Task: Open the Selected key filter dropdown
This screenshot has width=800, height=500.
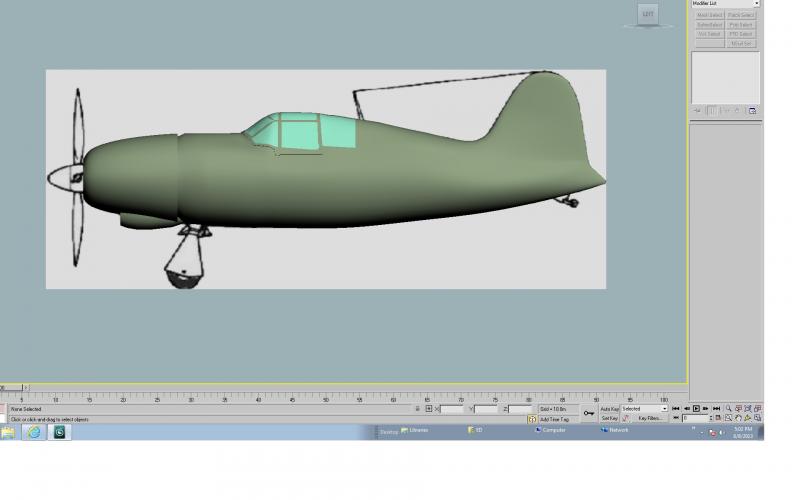Action: [644, 409]
